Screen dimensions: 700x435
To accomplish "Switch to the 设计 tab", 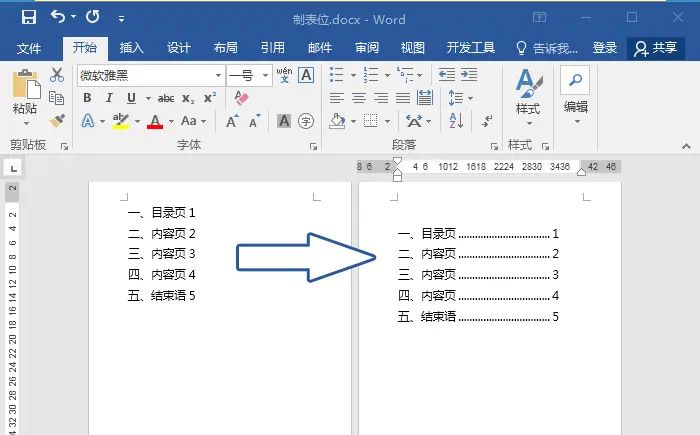I will (x=179, y=48).
